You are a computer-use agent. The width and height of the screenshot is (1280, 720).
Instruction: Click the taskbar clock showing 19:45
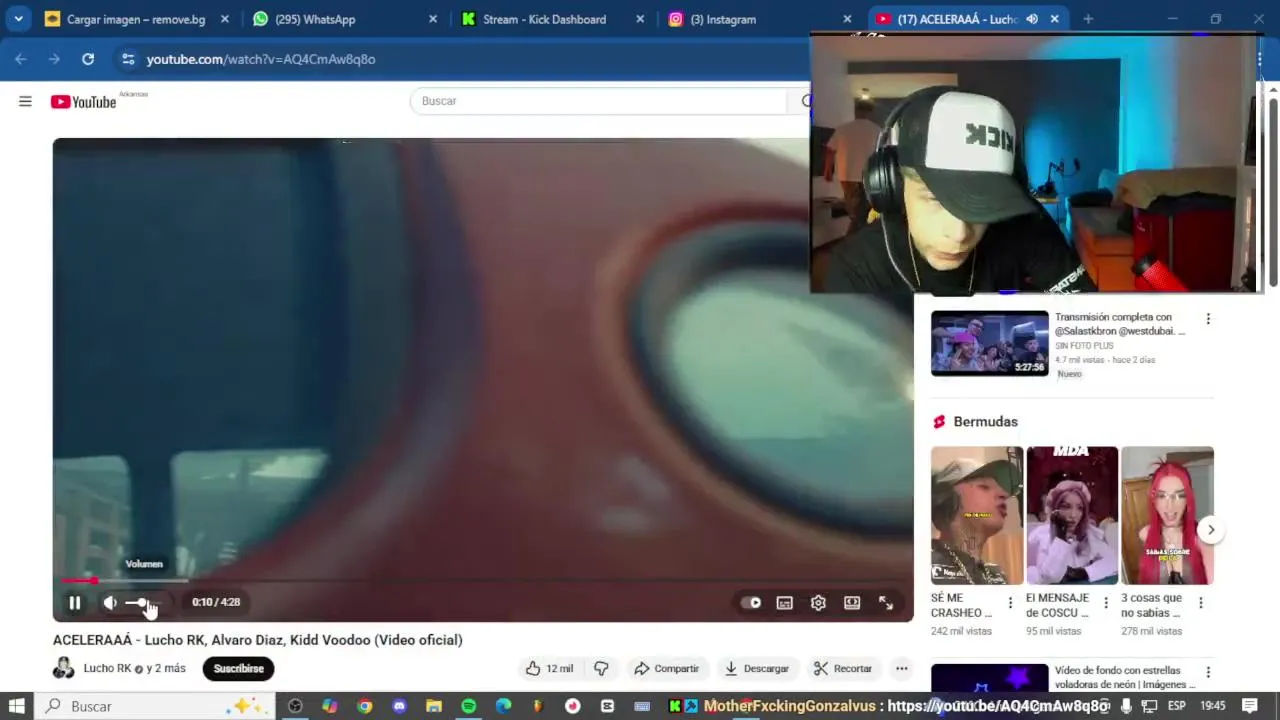point(1213,706)
